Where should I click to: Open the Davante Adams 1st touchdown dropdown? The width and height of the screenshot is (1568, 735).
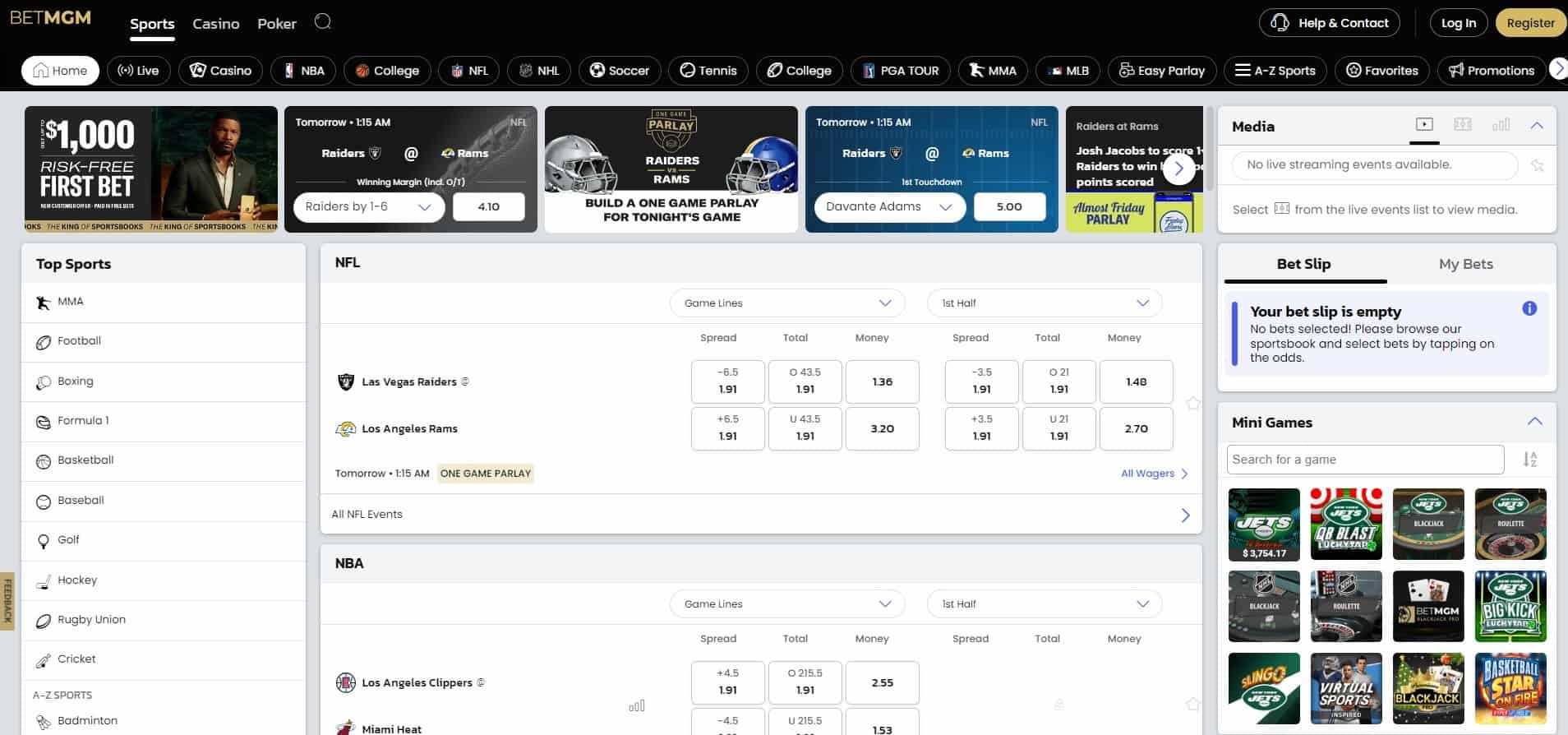pyautogui.click(x=889, y=206)
